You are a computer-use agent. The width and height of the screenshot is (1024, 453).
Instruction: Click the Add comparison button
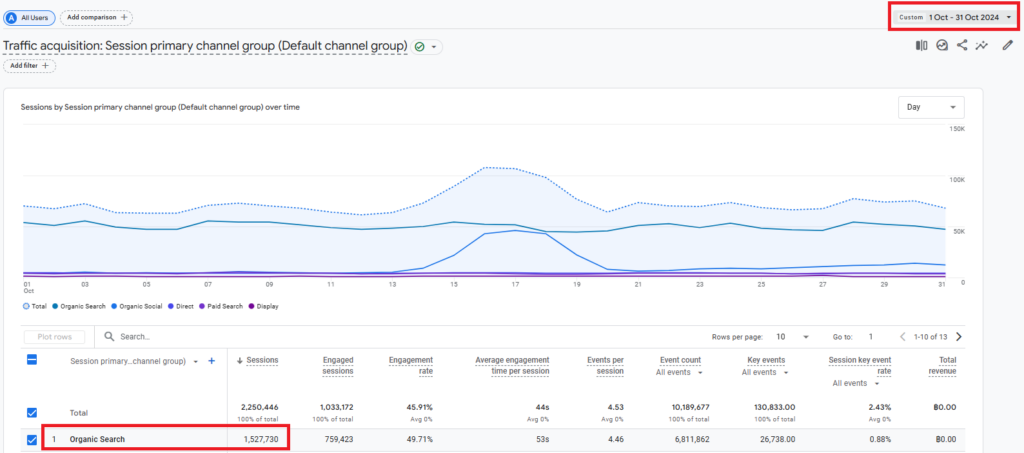96,18
